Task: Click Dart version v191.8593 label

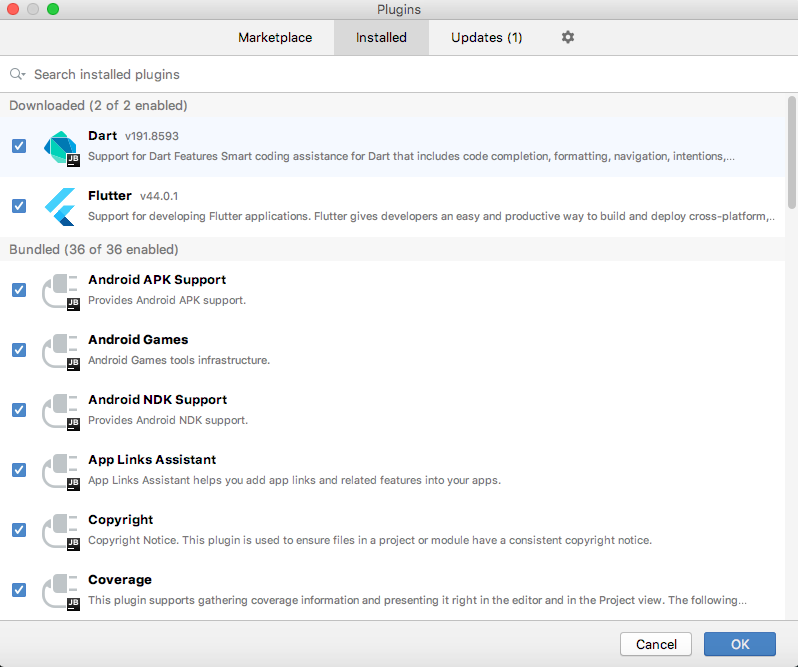Action: point(152,136)
